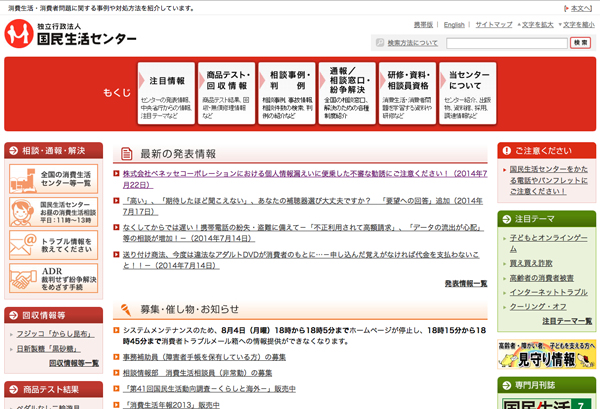Enlarge text with 文字を拡大 link
600x409 pixels.
point(537,24)
